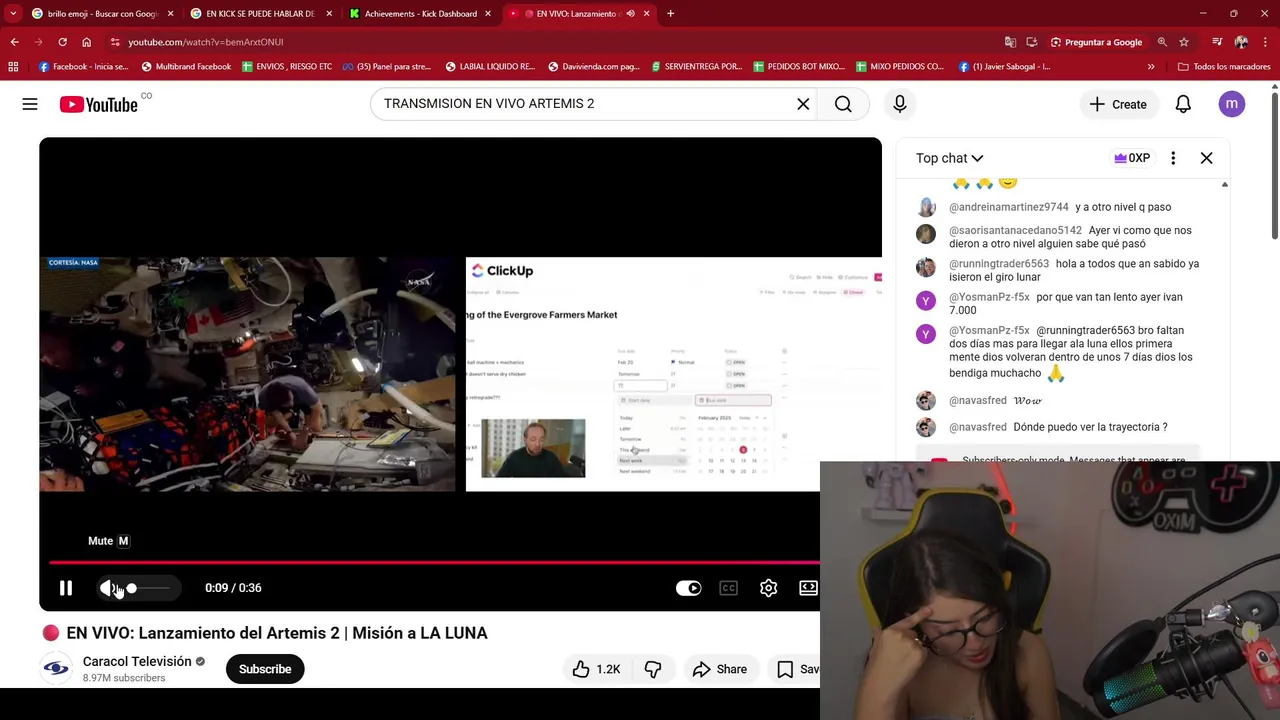Screen dimensions: 1280x720
Task: Open the chat three-dot options menu
Action: pos(1173,158)
